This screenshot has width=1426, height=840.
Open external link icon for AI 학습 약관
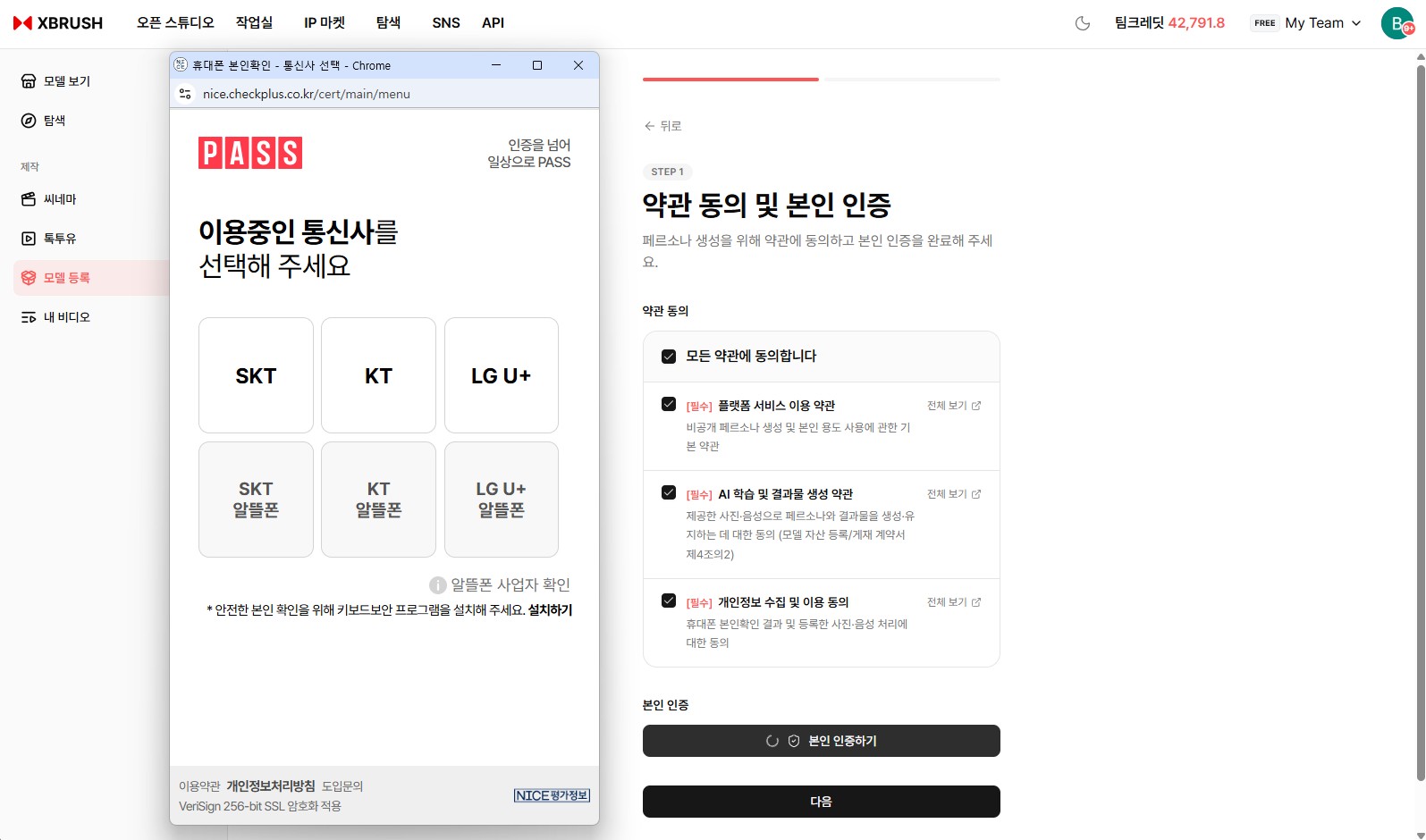click(976, 494)
